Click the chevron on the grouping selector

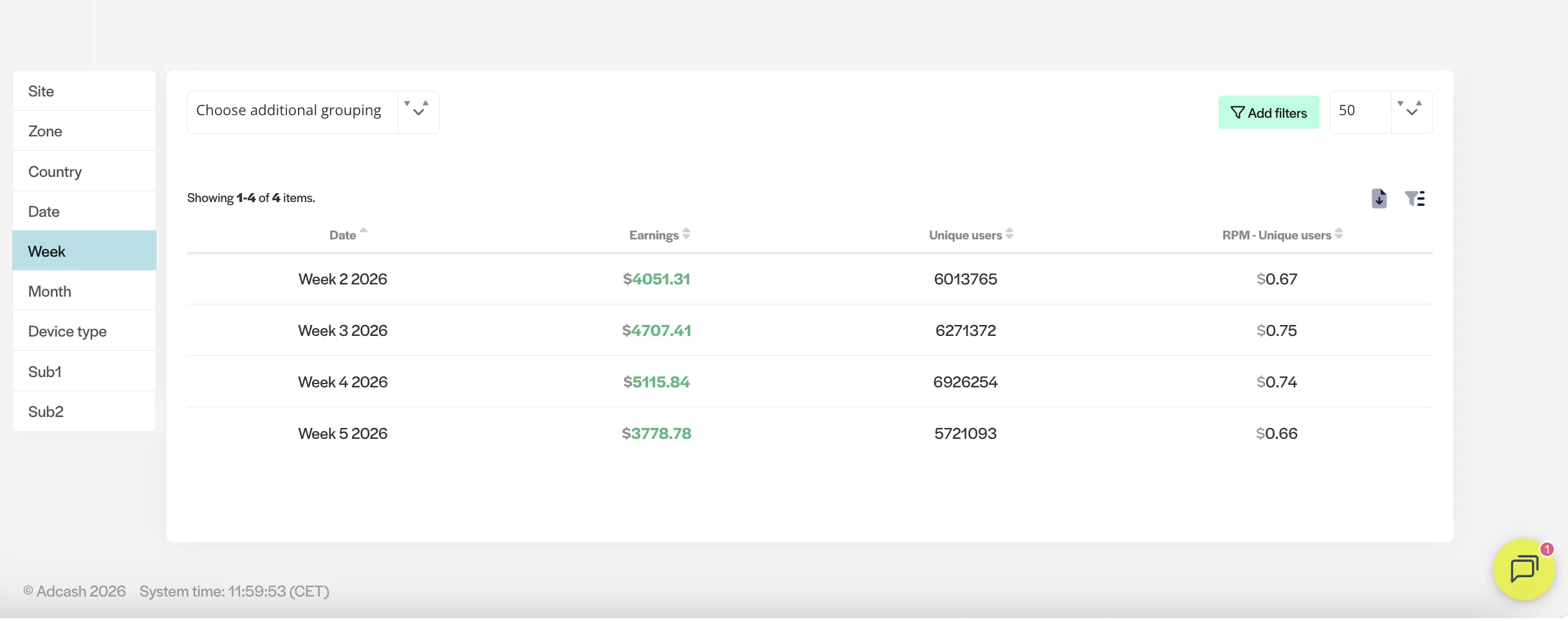(x=418, y=112)
